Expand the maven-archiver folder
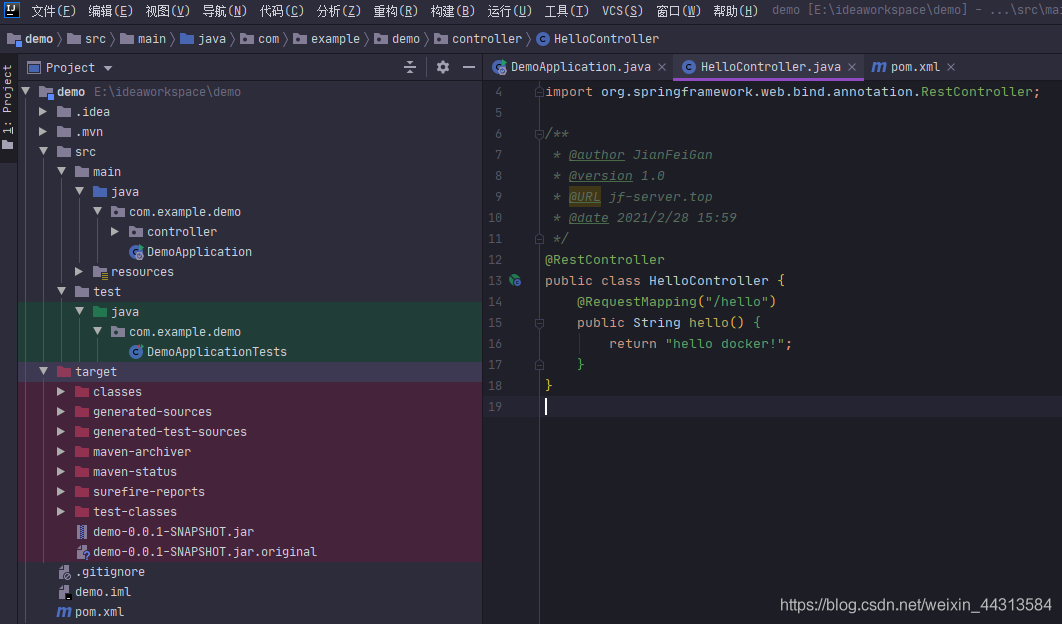Viewport: 1062px width, 624px height. click(62, 451)
